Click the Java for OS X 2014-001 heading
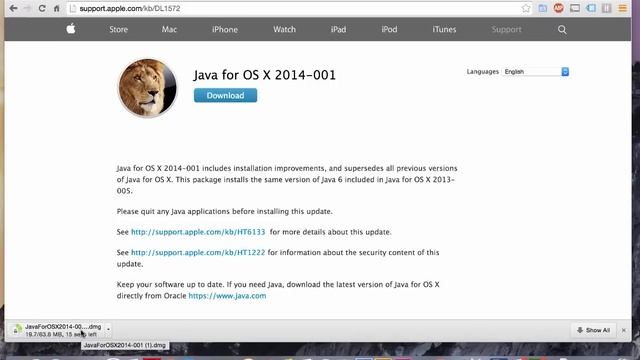 click(264, 75)
